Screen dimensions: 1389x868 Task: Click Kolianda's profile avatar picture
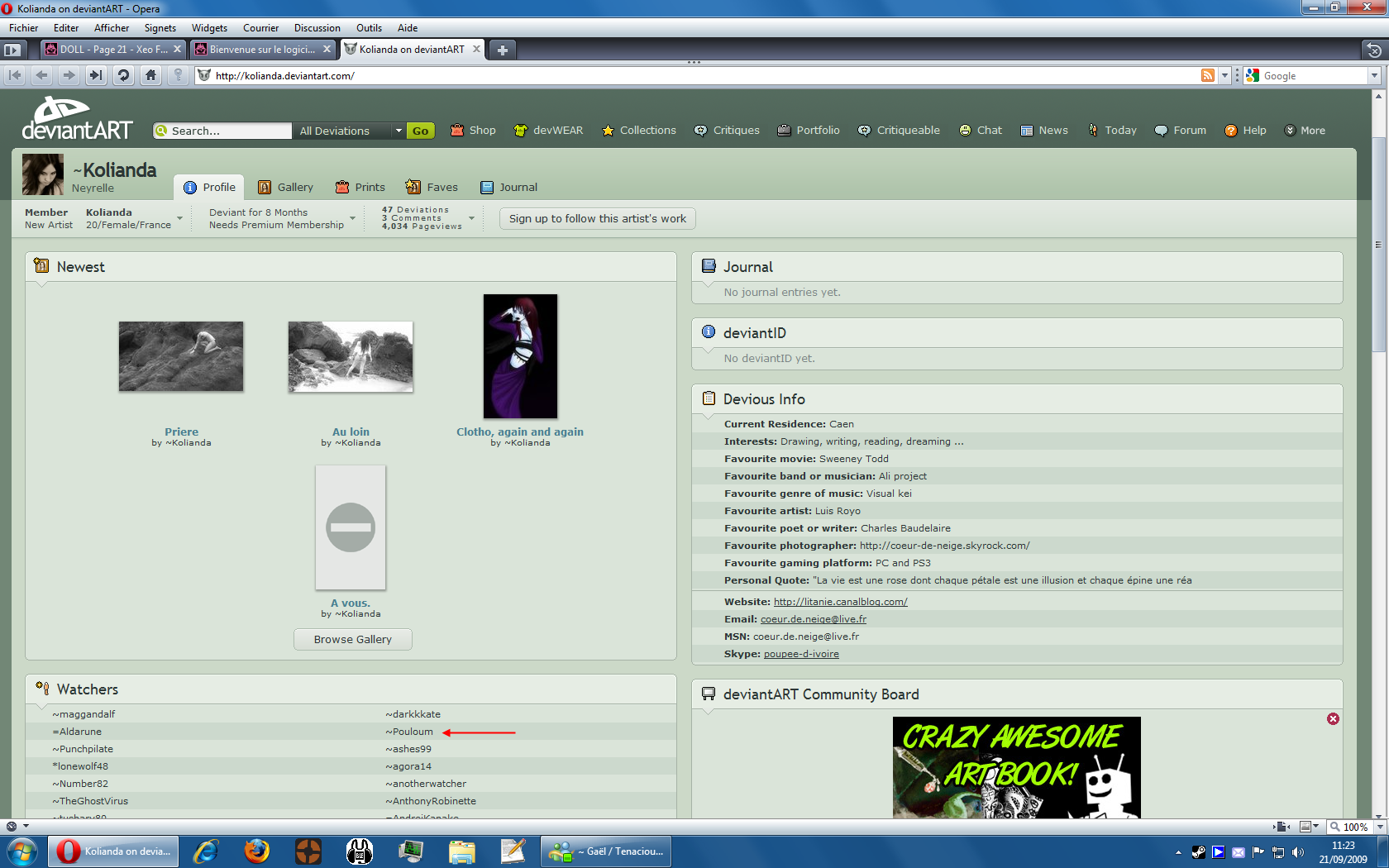[42, 174]
